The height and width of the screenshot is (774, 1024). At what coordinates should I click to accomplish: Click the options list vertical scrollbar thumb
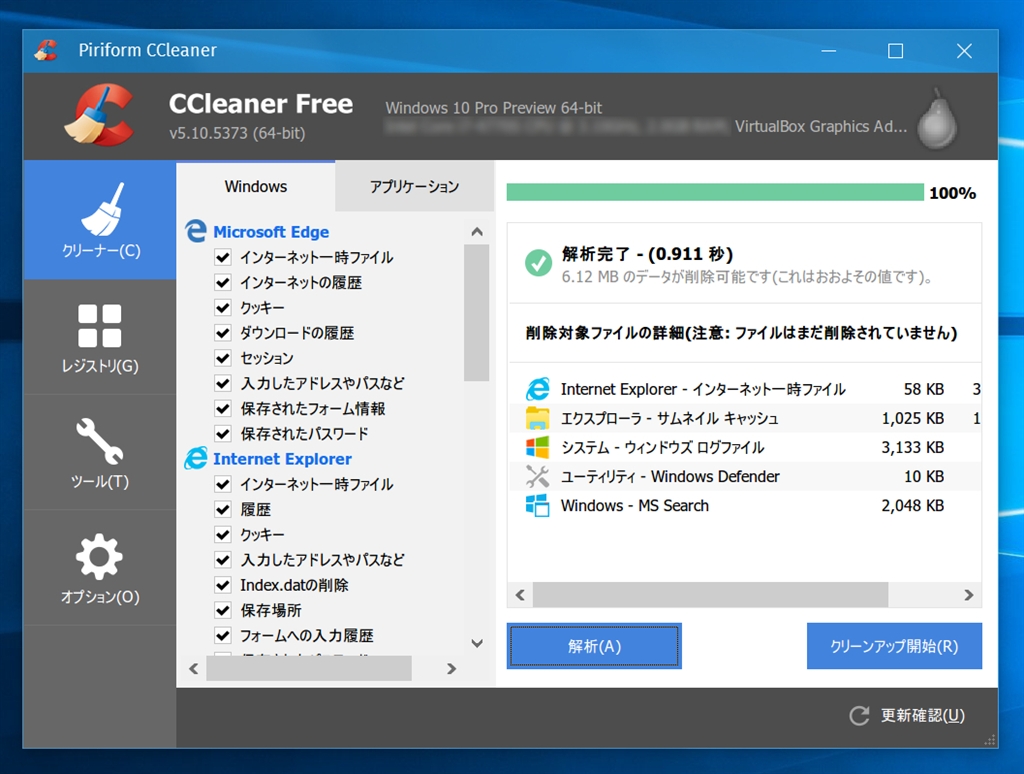pyautogui.click(x=477, y=312)
